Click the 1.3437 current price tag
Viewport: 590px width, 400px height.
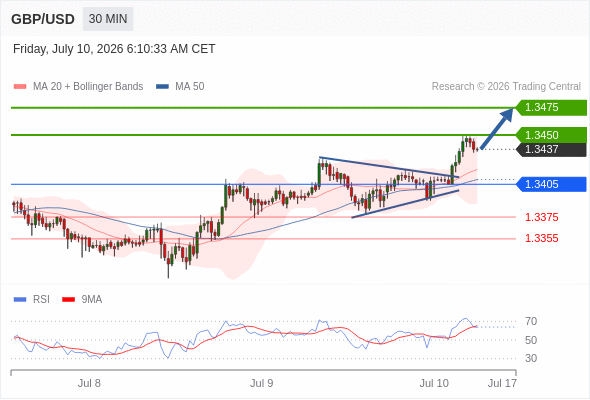(x=551, y=149)
